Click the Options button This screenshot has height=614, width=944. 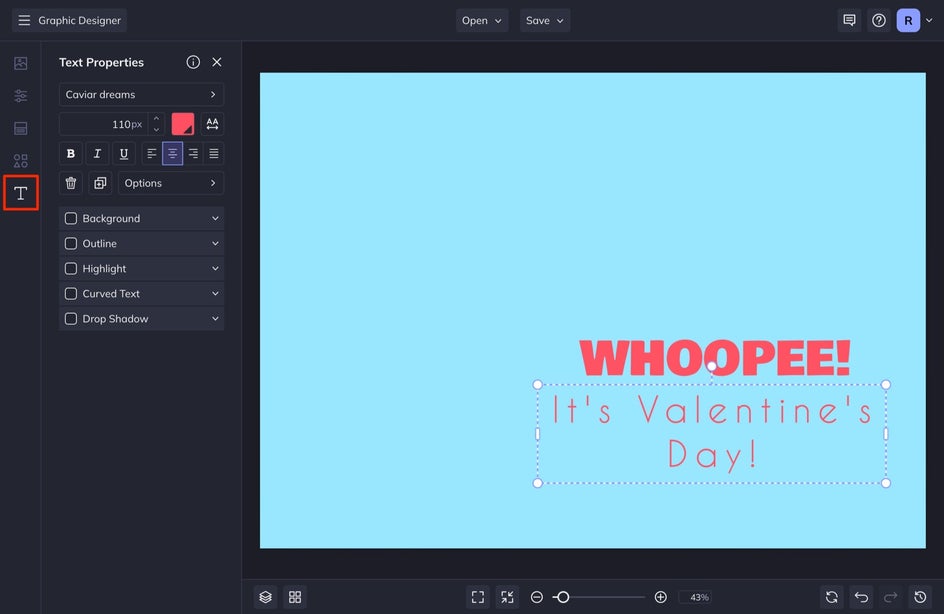[x=171, y=183]
